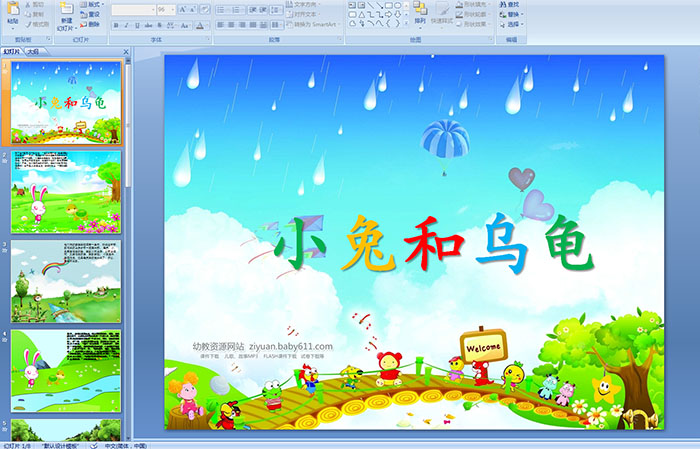
Task: Click the Replace (替换) button
Action: [513, 14]
